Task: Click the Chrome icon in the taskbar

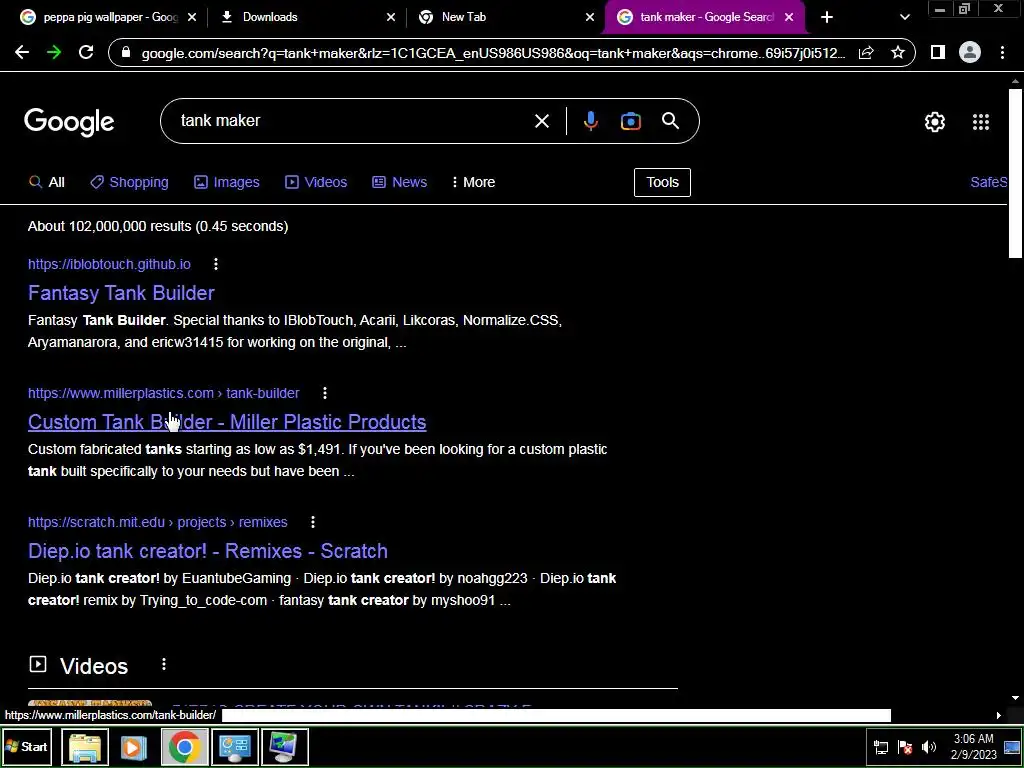Action: click(184, 746)
